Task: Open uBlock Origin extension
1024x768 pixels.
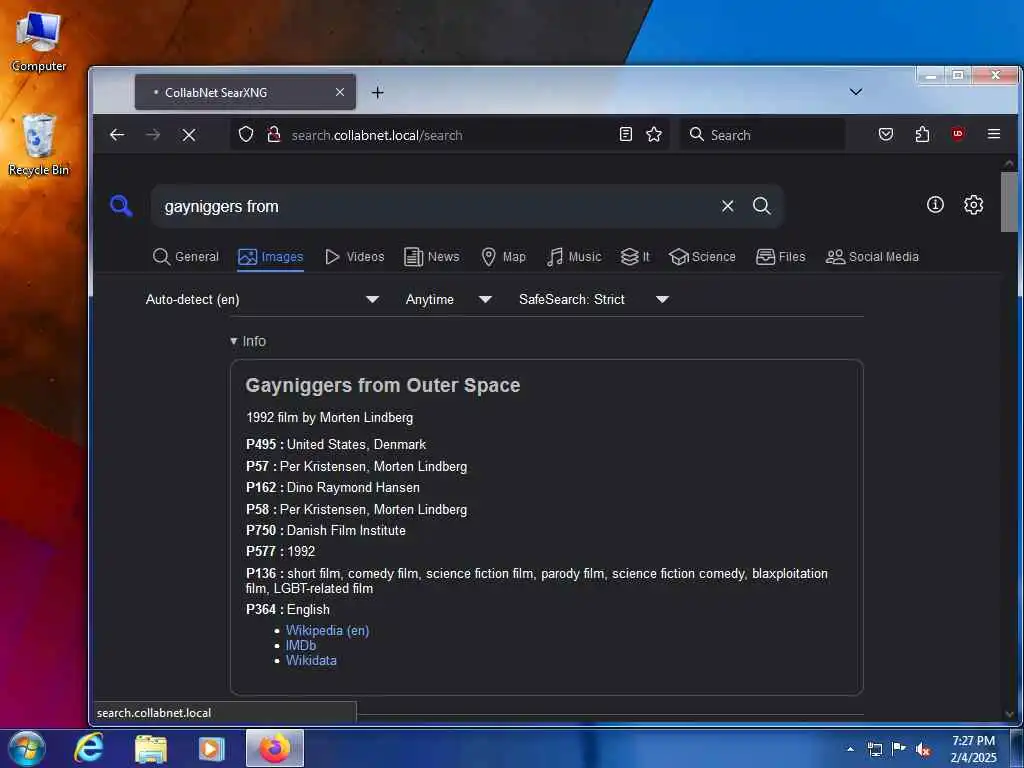Action: click(x=958, y=134)
